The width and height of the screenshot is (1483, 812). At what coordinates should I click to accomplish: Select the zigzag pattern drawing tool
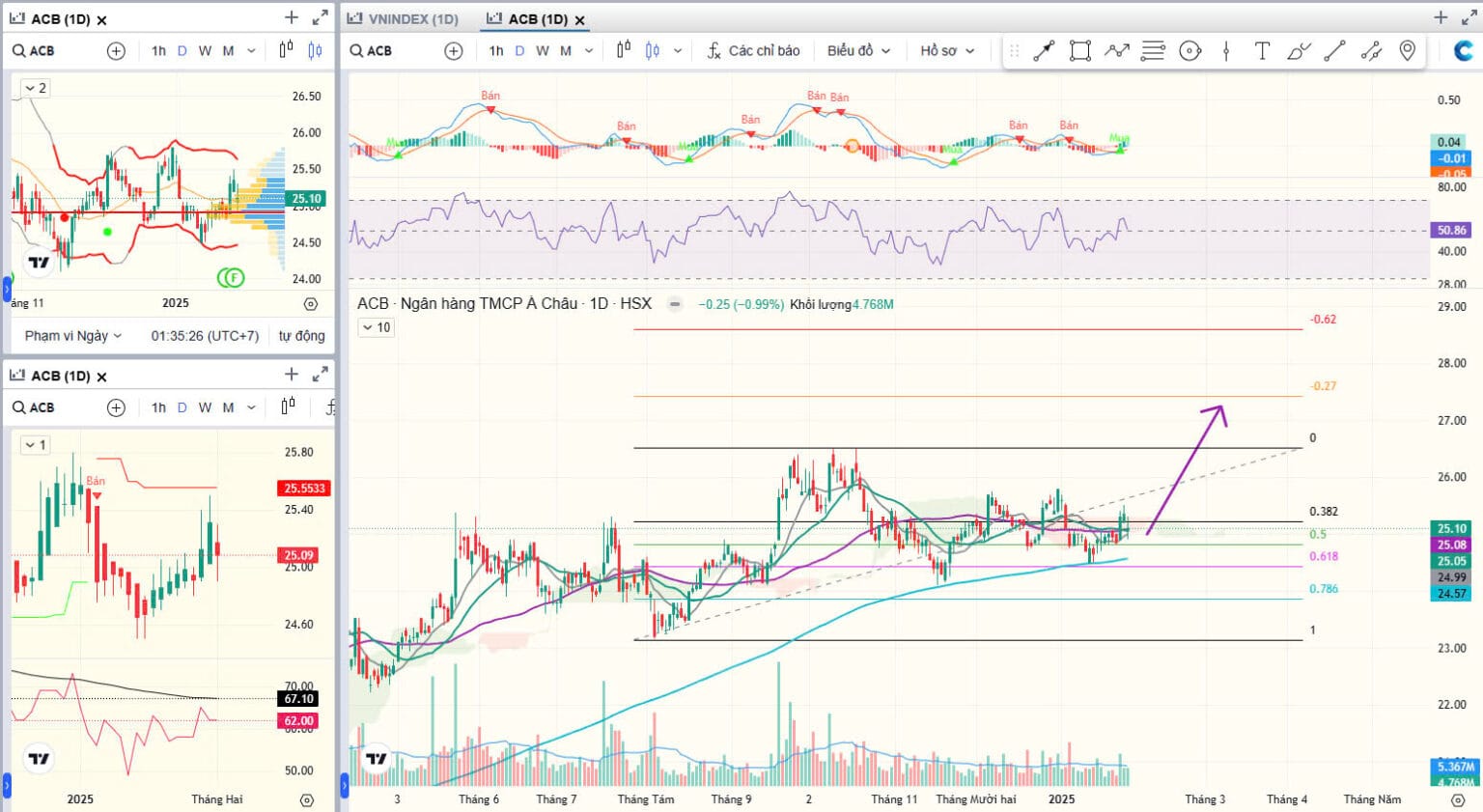tap(1117, 51)
